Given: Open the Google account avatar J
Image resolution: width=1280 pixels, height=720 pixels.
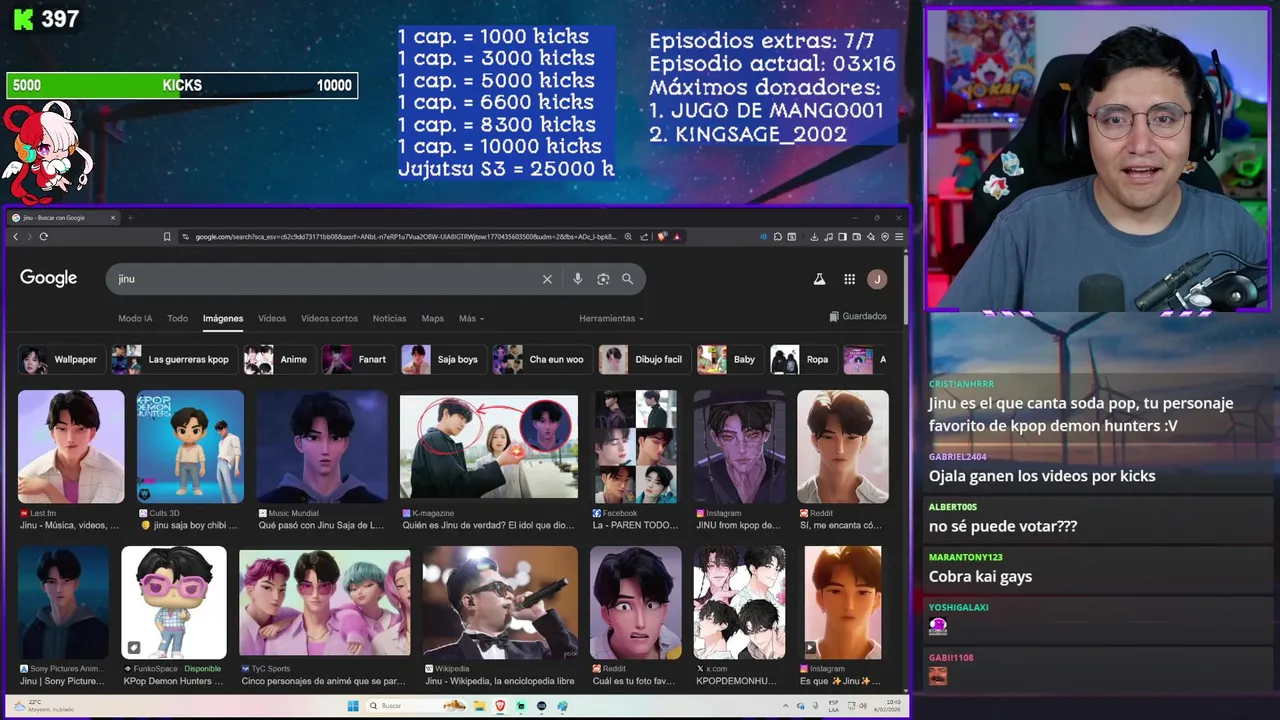Looking at the screenshot, I should (877, 279).
